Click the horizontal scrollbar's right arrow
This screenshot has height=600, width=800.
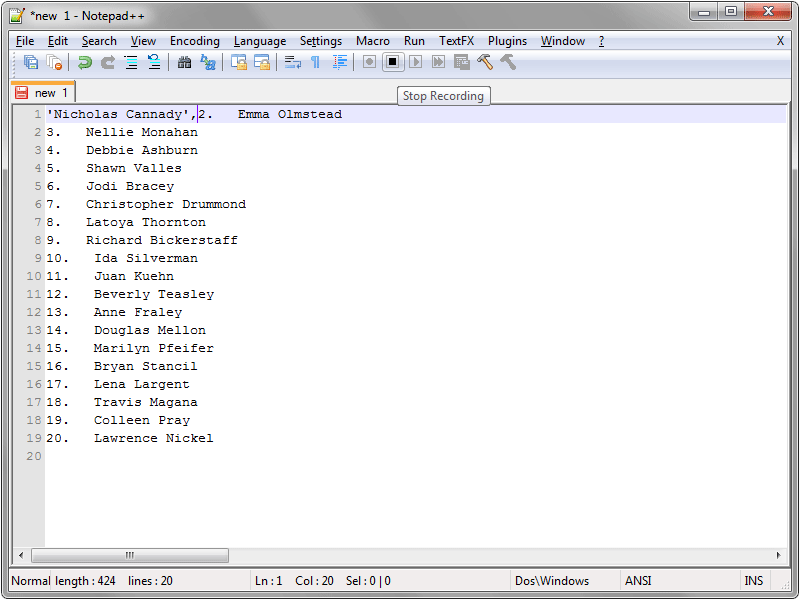[779, 555]
